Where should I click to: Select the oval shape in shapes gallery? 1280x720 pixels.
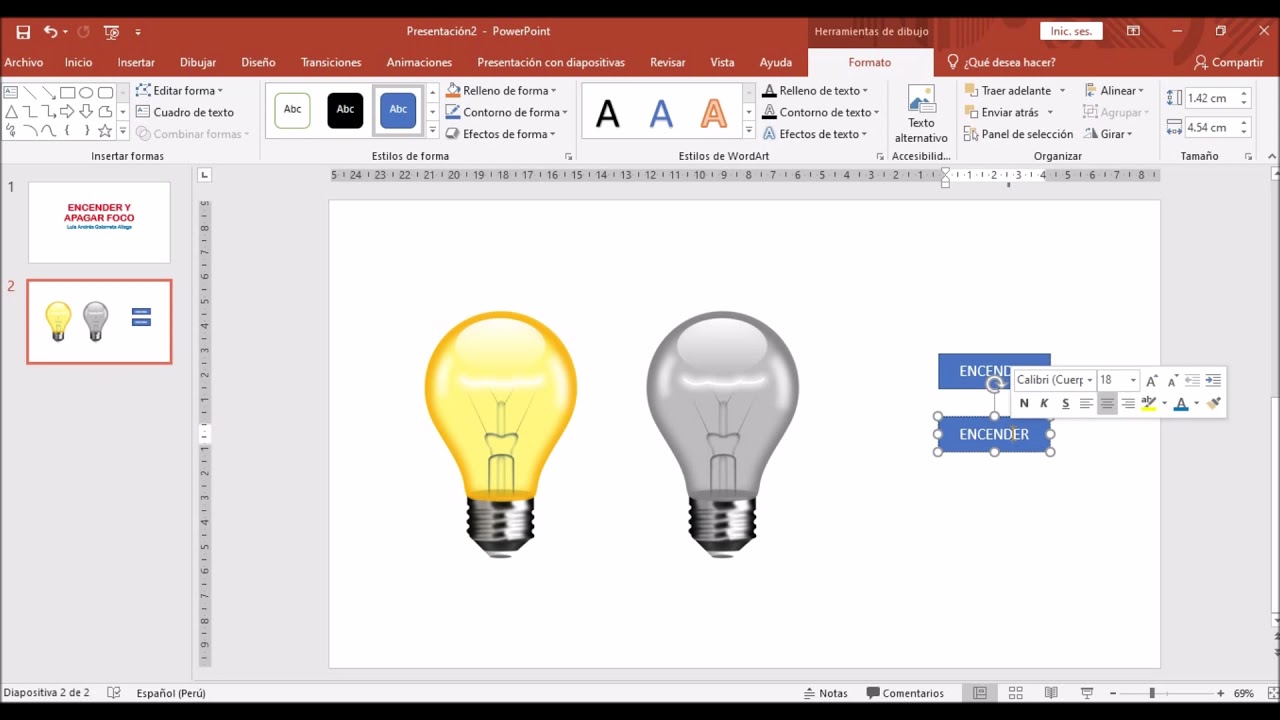tap(86, 93)
